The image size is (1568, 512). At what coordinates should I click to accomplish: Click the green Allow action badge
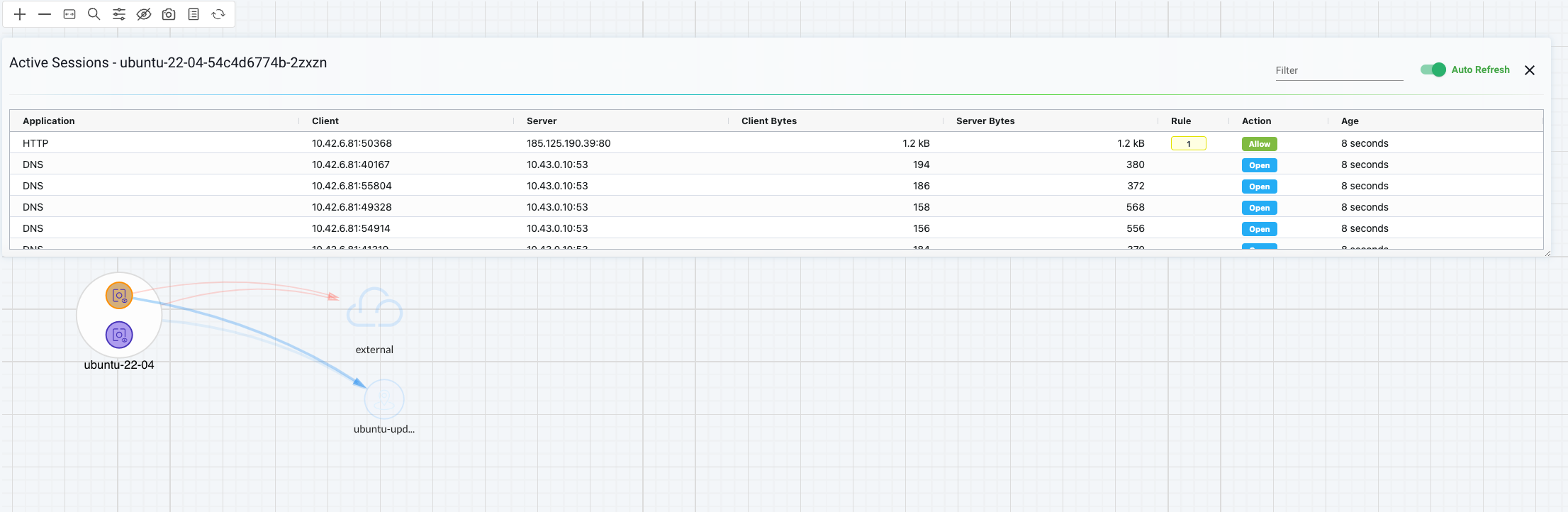click(1260, 144)
